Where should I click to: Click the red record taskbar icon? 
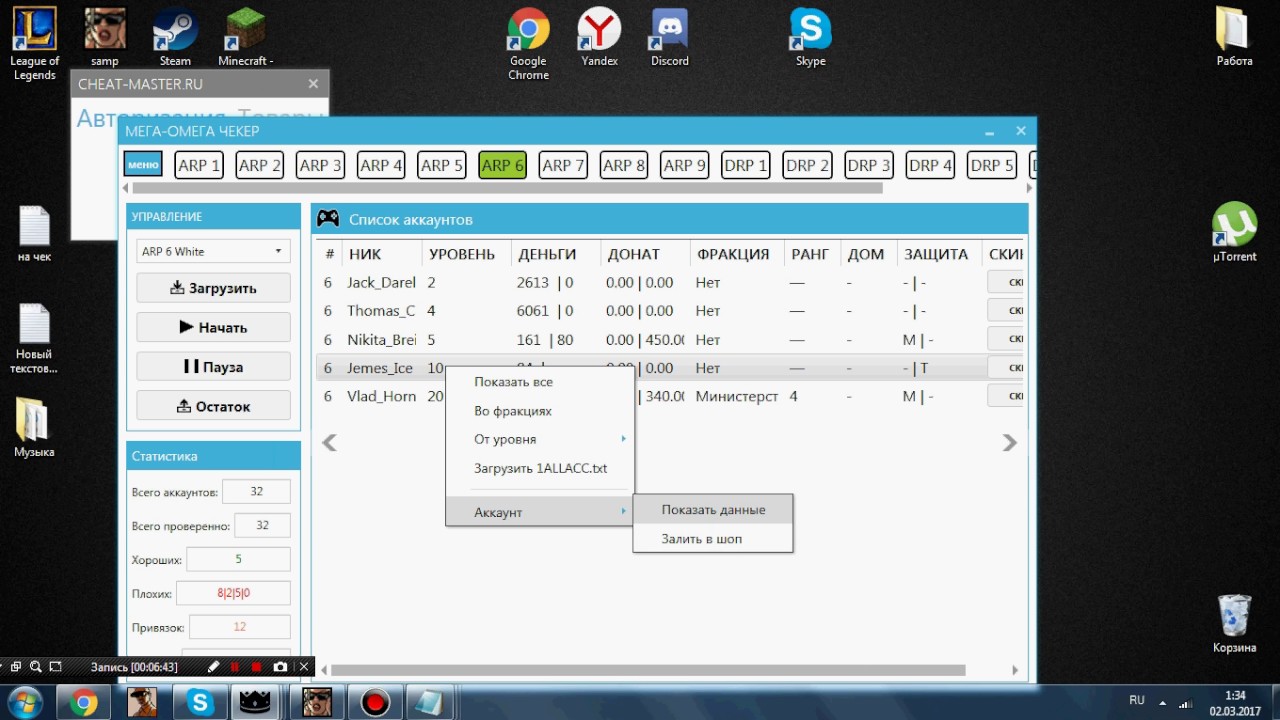coord(375,703)
